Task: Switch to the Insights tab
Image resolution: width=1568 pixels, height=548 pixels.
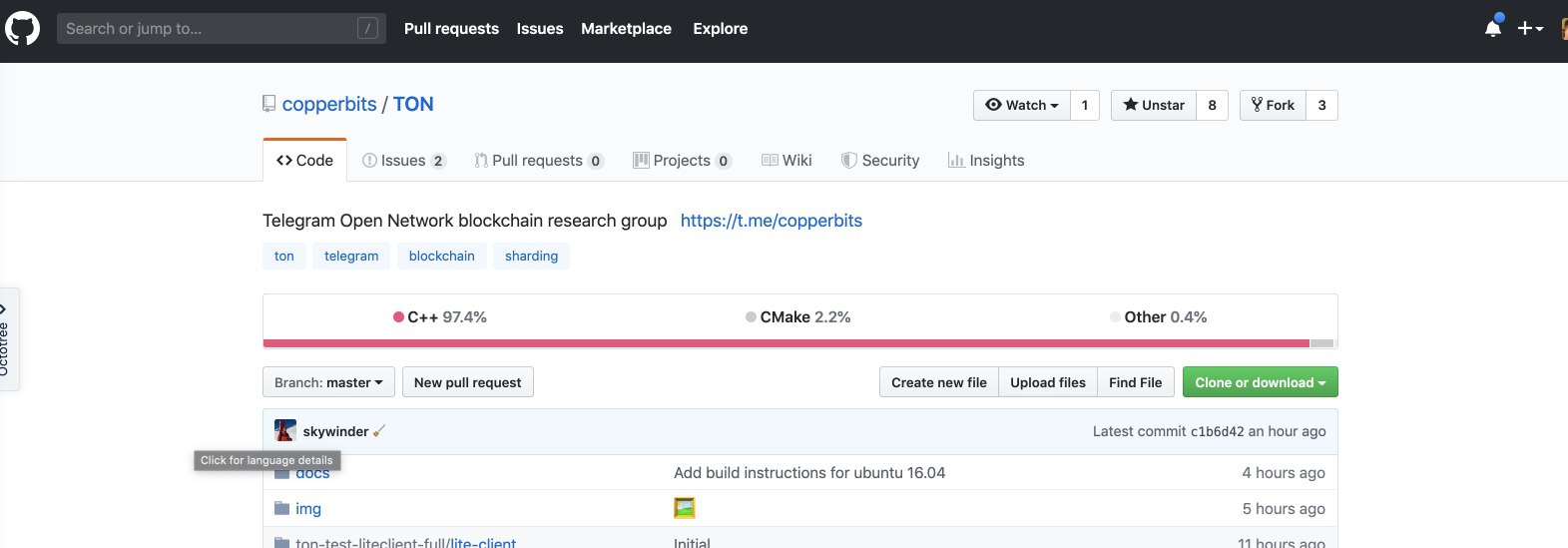Action: click(986, 160)
